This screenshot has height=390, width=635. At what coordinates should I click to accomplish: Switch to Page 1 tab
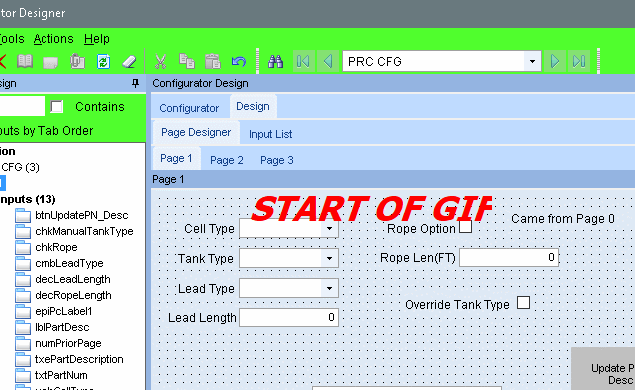click(176, 158)
